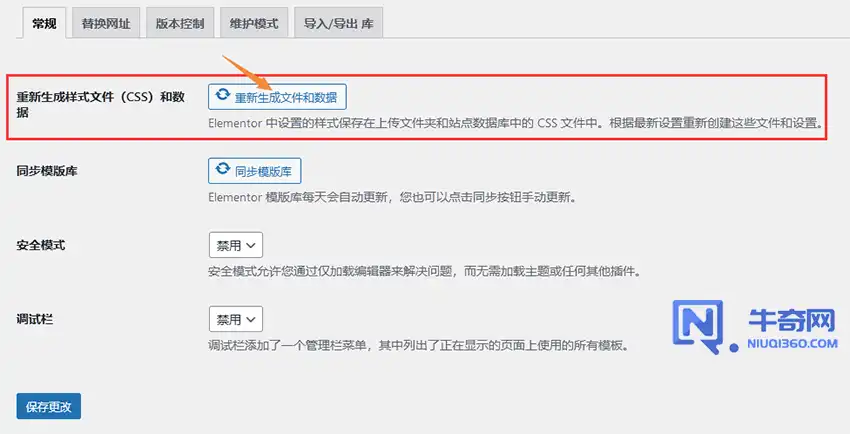
Task: Click the 重新生成样式文件（CSS）和数据 label
Action: (101, 105)
